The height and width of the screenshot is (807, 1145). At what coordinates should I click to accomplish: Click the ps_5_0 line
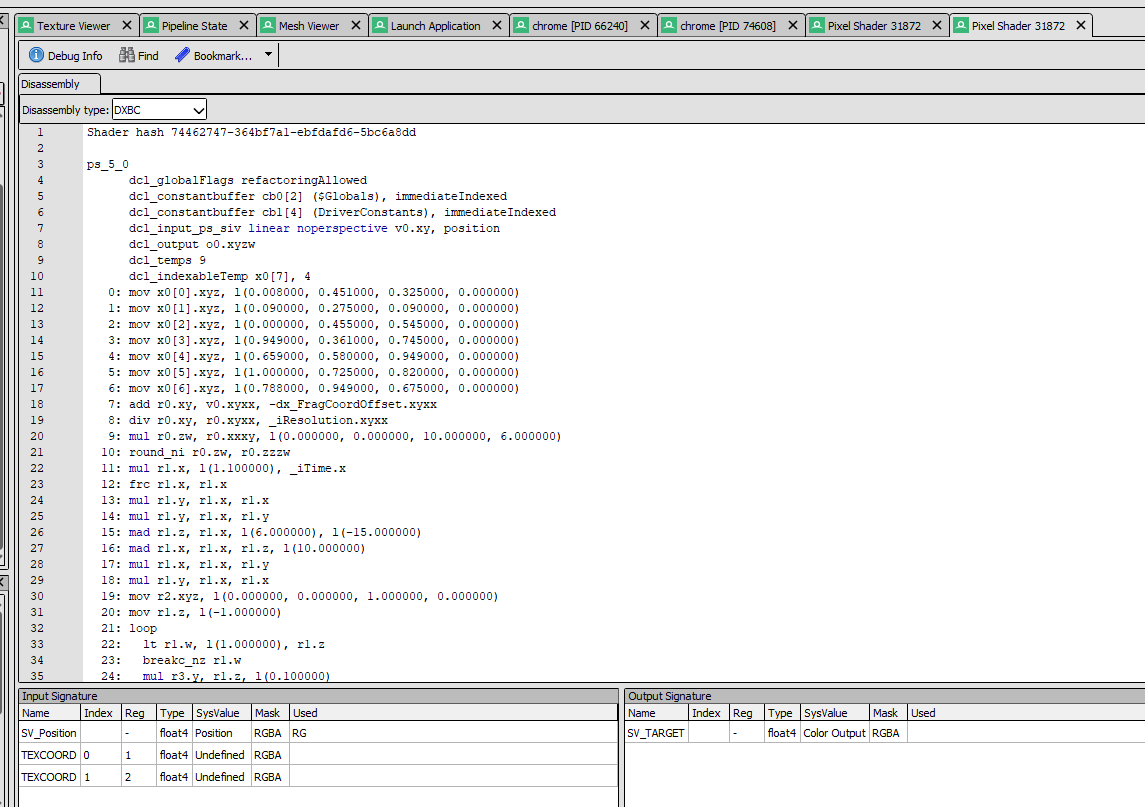pos(107,164)
